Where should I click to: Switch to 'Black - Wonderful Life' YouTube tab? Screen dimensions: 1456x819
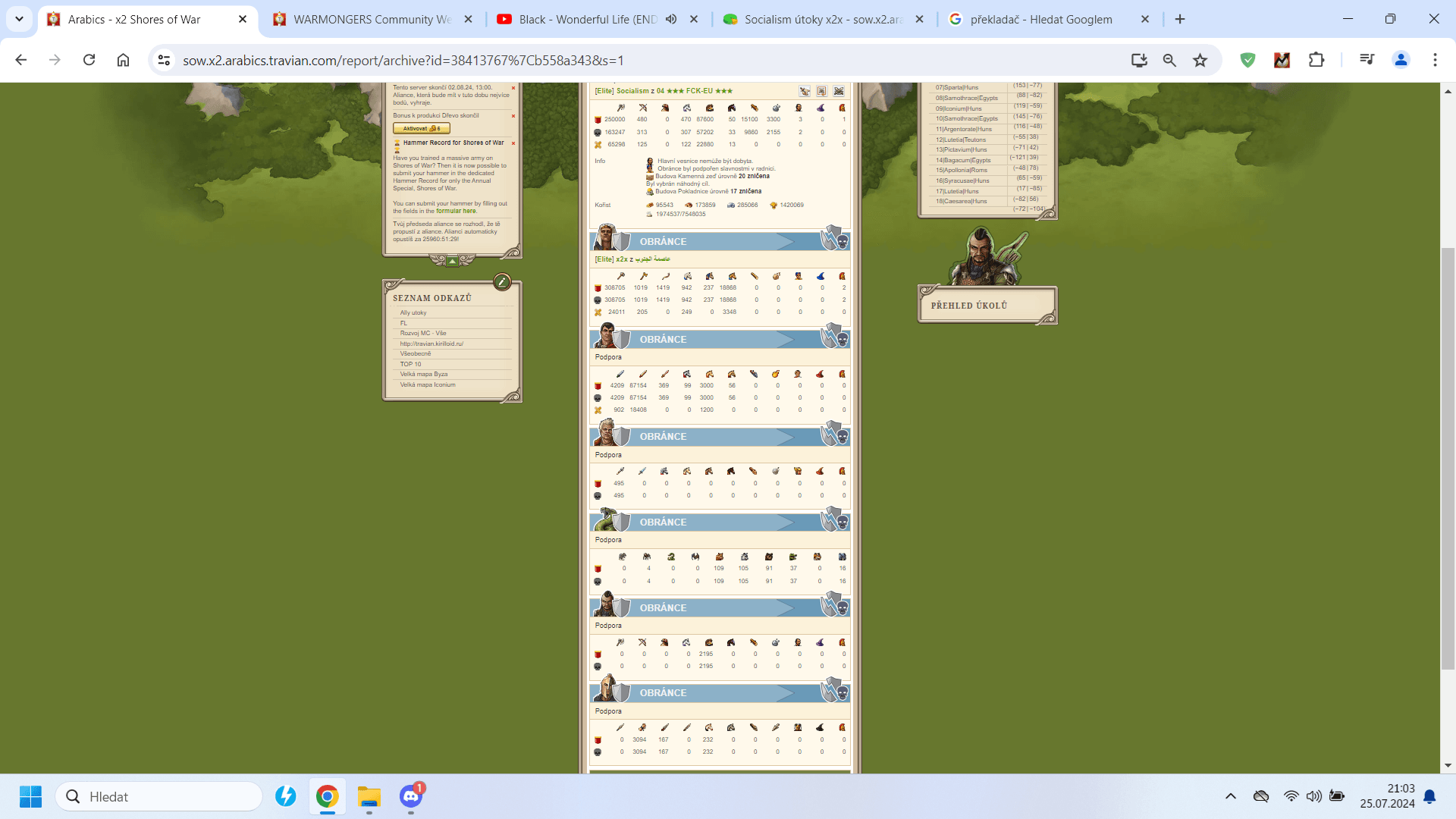click(x=588, y=19)
